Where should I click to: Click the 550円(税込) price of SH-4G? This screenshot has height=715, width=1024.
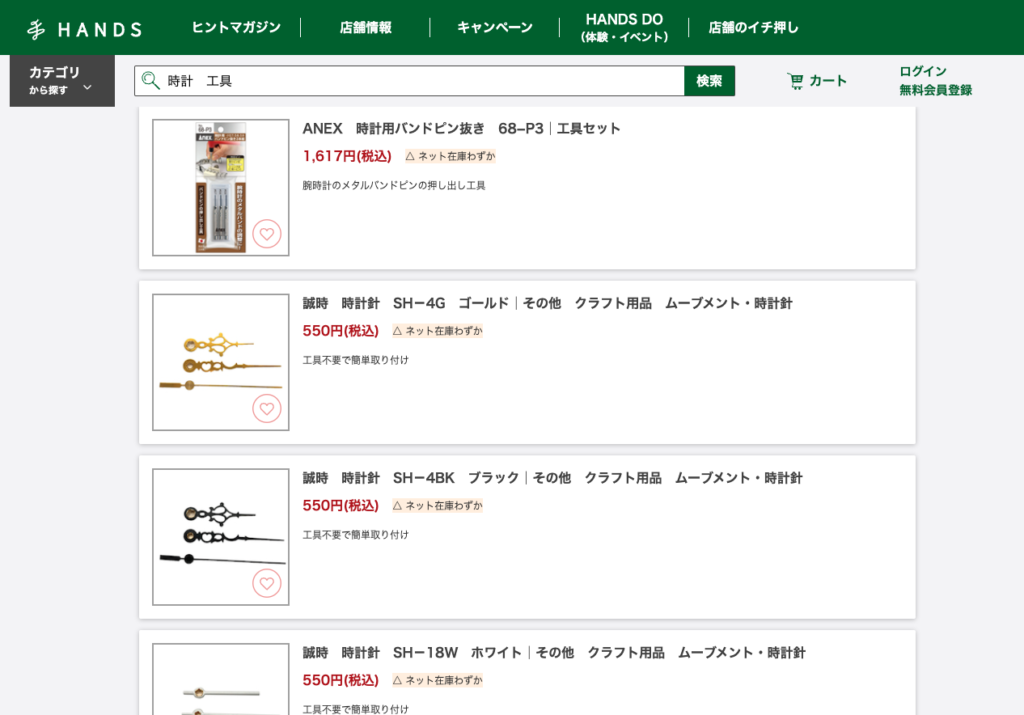click(x=340, y=331)
